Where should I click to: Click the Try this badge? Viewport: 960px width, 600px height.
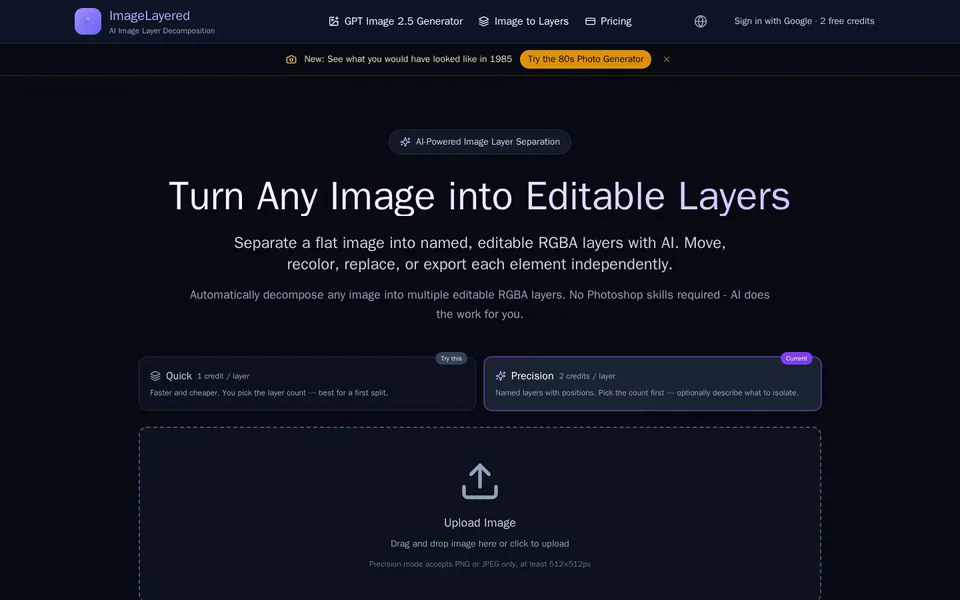451,358
